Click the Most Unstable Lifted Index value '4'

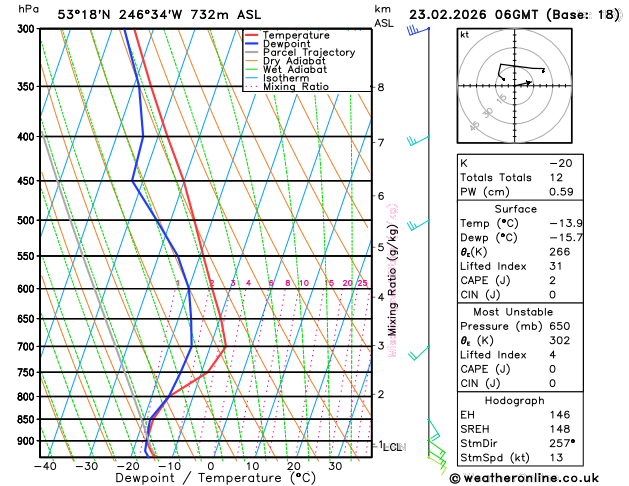pos(553,355)
